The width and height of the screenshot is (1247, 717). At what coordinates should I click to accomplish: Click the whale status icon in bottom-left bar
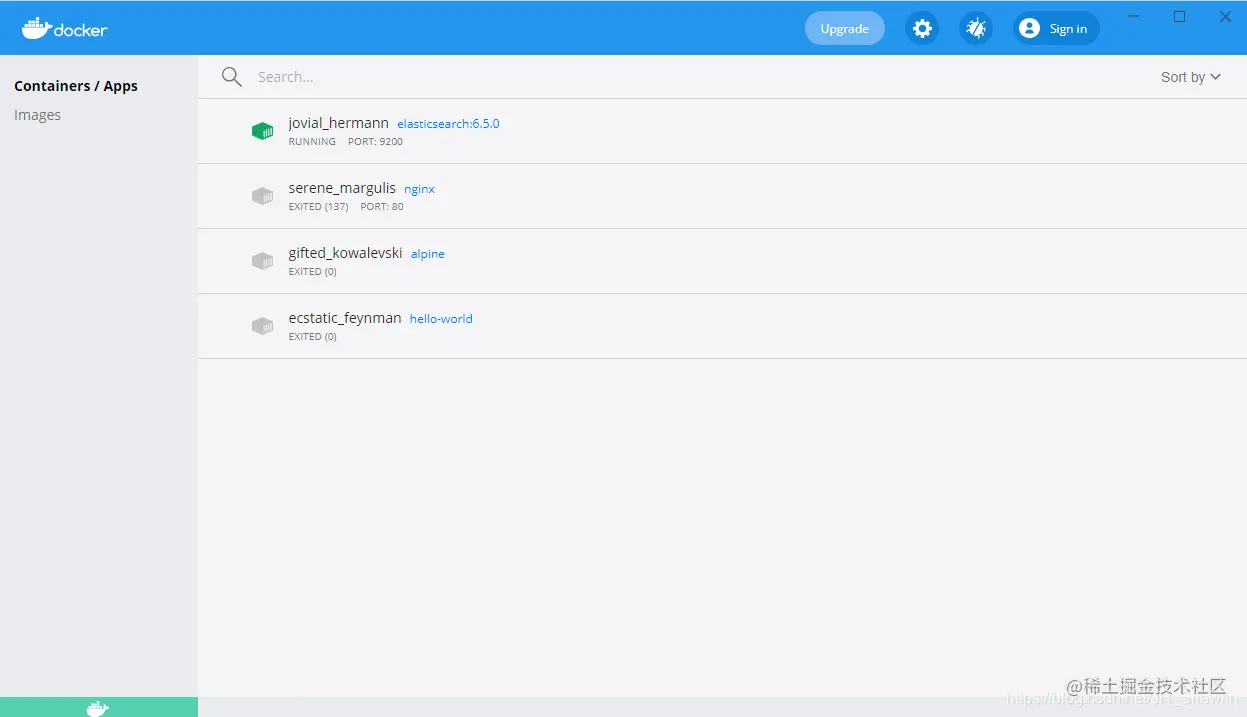(98, 708)
